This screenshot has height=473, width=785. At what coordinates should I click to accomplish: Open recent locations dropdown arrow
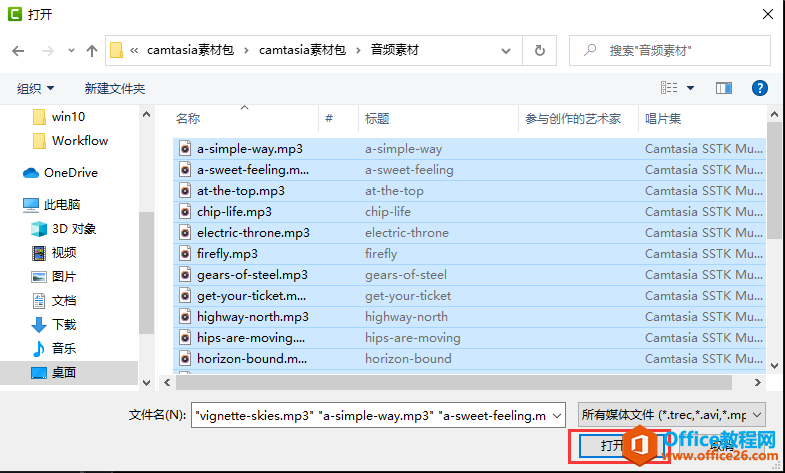click(71, 51)
